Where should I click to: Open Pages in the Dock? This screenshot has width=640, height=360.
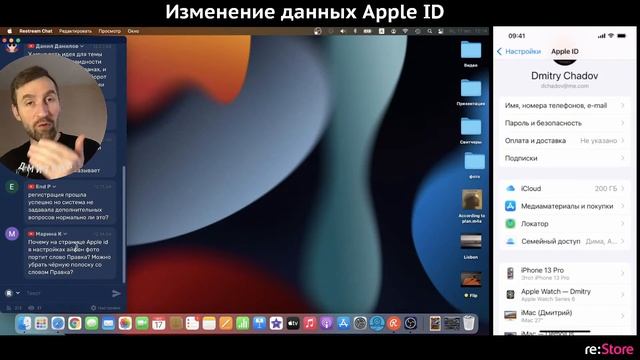[x=225, y=324]
